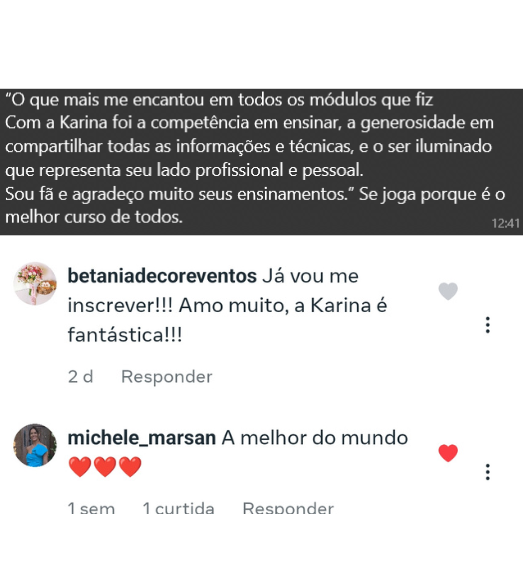Click the '2 d' comment timestamp
The image size is (523, 566).
click(80, 376)
